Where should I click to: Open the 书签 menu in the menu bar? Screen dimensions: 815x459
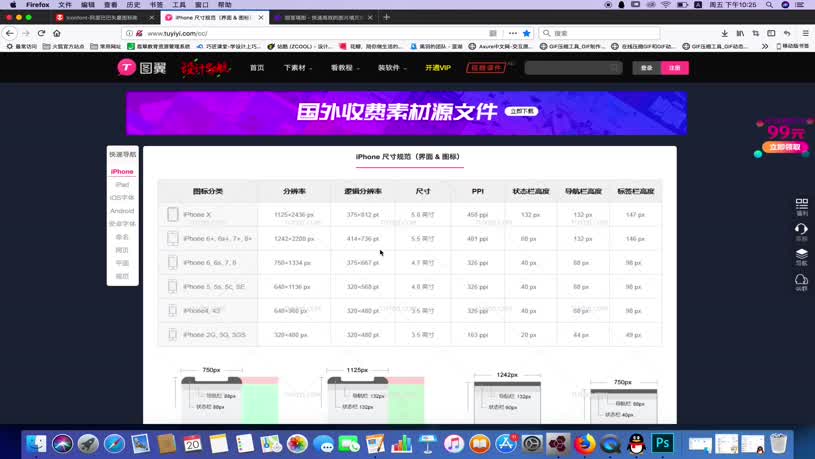coord(156,5)
